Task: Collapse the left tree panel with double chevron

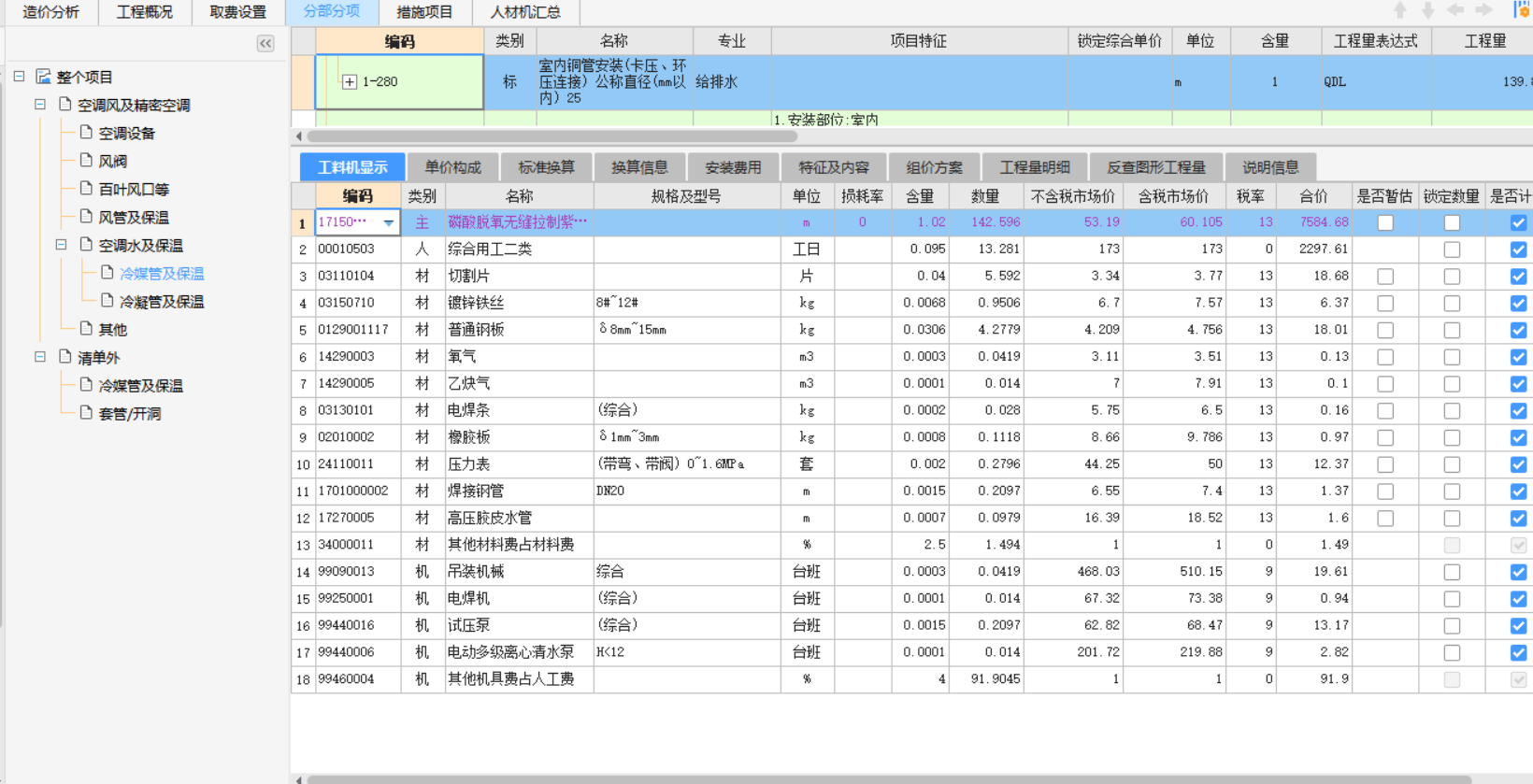Action: (265, 43)
